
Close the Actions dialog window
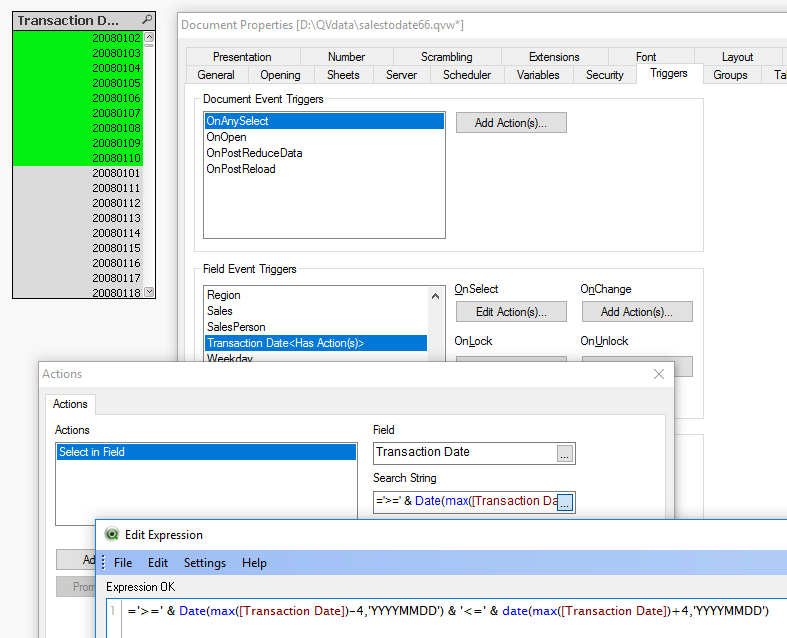click(x=658, y=374)
